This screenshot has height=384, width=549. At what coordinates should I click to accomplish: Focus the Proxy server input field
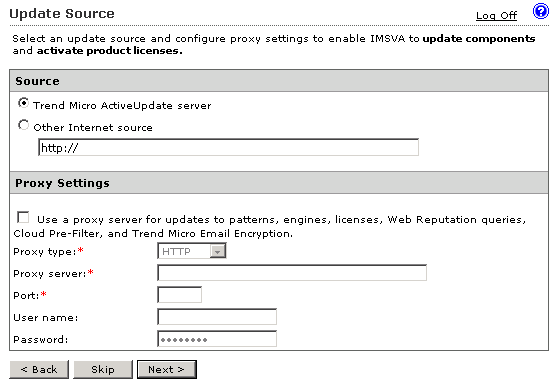(x=292, y=273)
